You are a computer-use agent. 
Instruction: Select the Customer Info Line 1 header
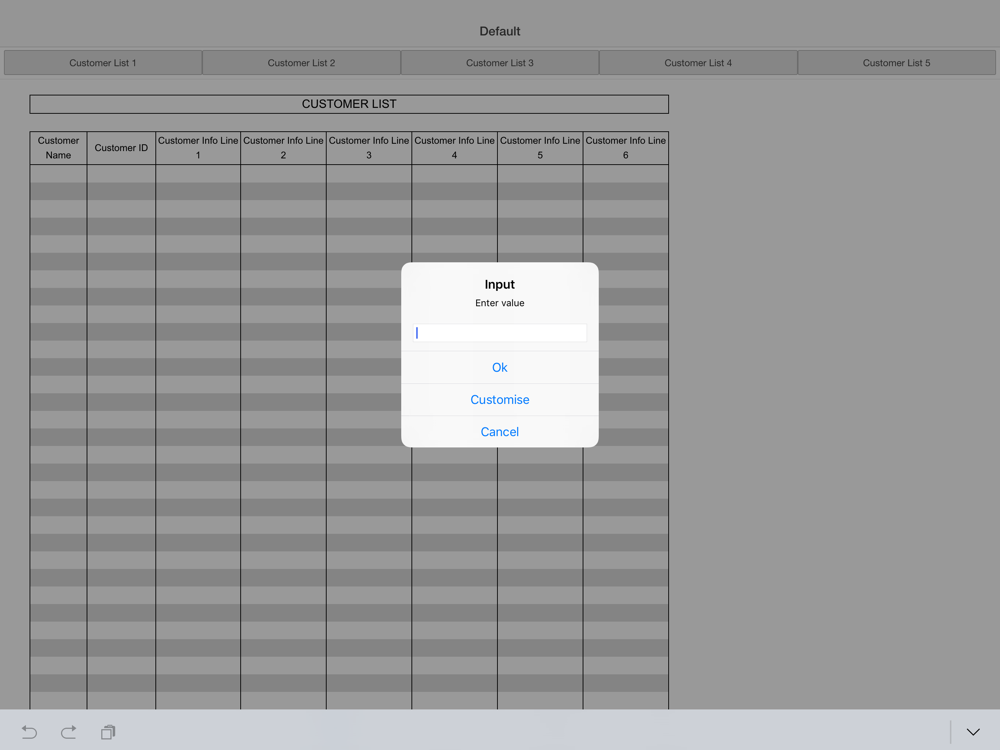[198, 148]
